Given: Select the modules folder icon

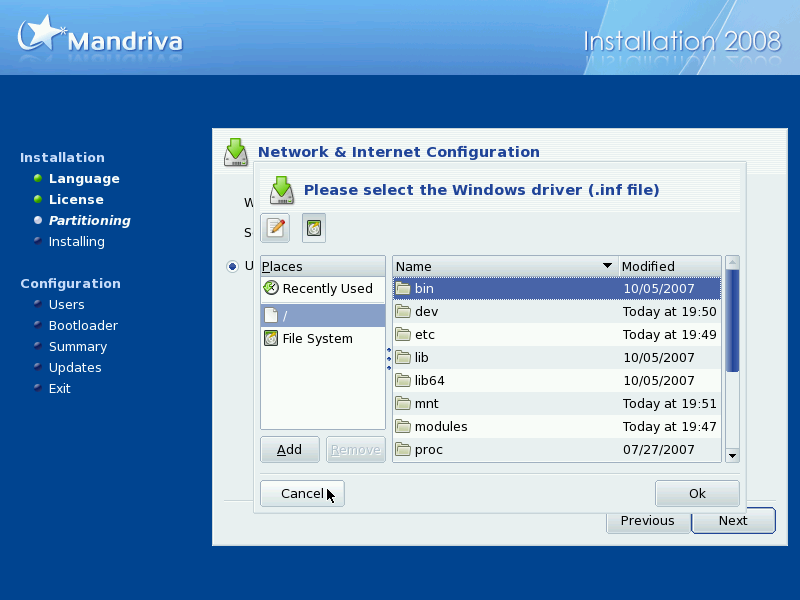Looking at the screenshot, I should pos(403,426).
